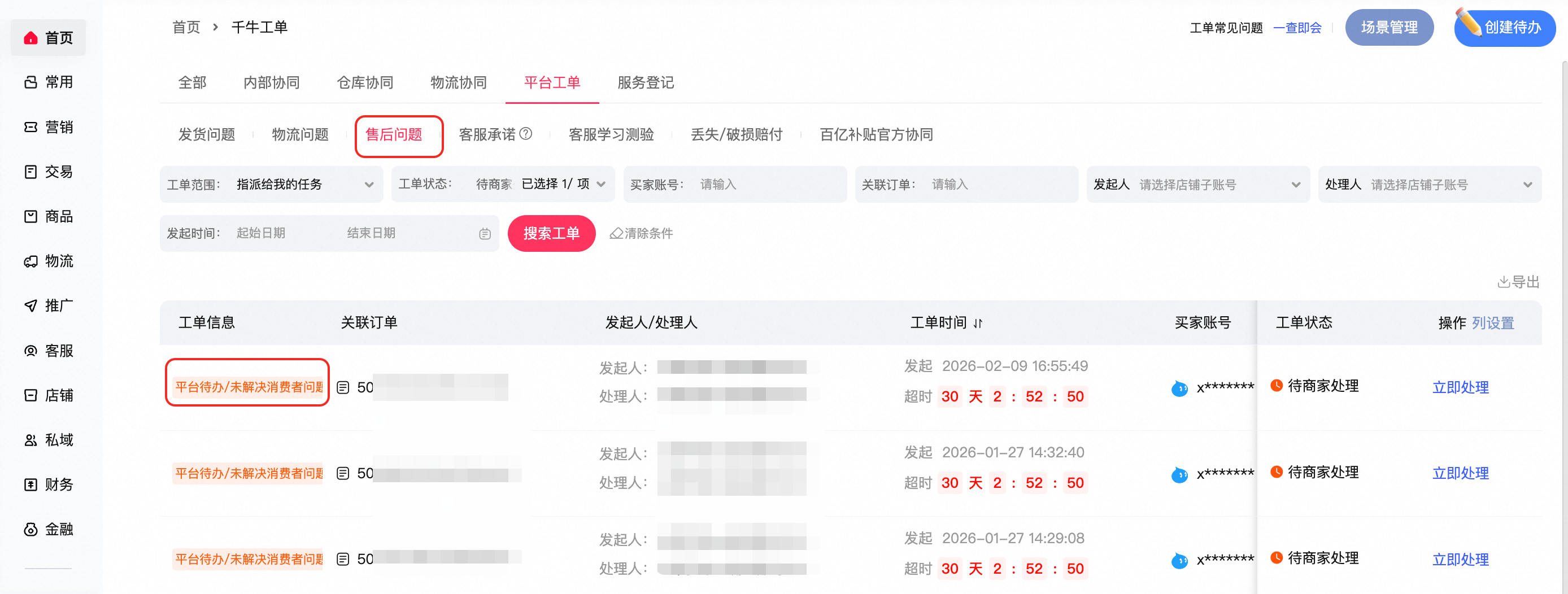The width and height of the screenshot is (1568, 594).
Task: Open the 财务 finance sidebar item
Action: point(49,484)
